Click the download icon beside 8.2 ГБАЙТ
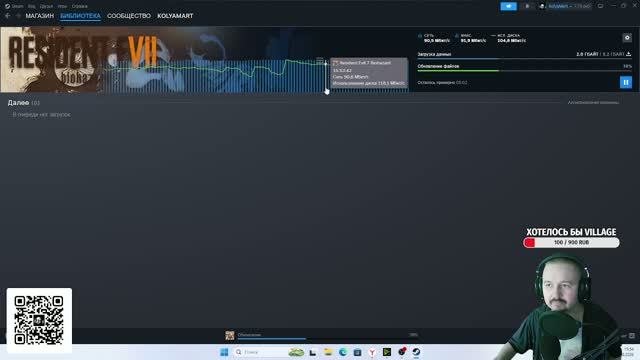The height and width of the screenshot is (360, 640). pyautogui.click(x=629, y=54)
